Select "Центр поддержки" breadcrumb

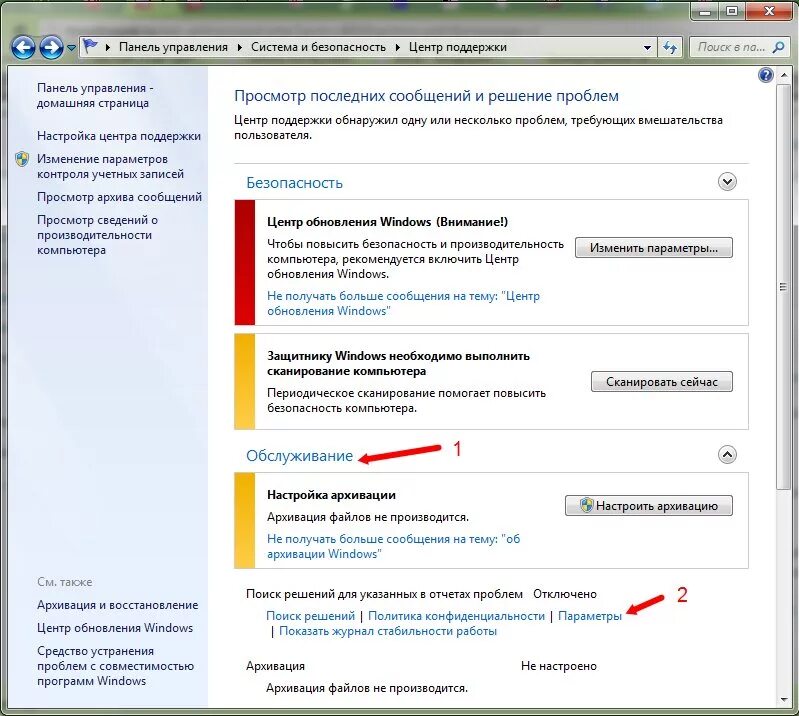pyautogui.click(x=458, y=47)
